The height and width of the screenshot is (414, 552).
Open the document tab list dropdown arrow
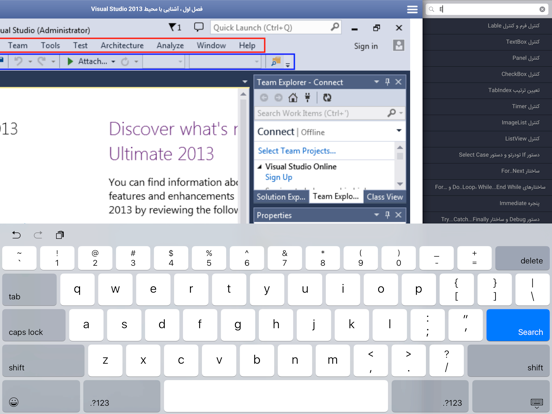(x=245, y=82)
